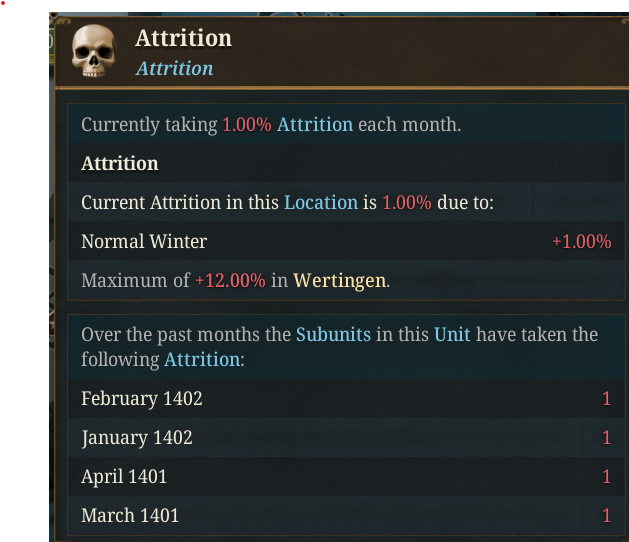Click the Attrition link after "following"

click(202, 358)
